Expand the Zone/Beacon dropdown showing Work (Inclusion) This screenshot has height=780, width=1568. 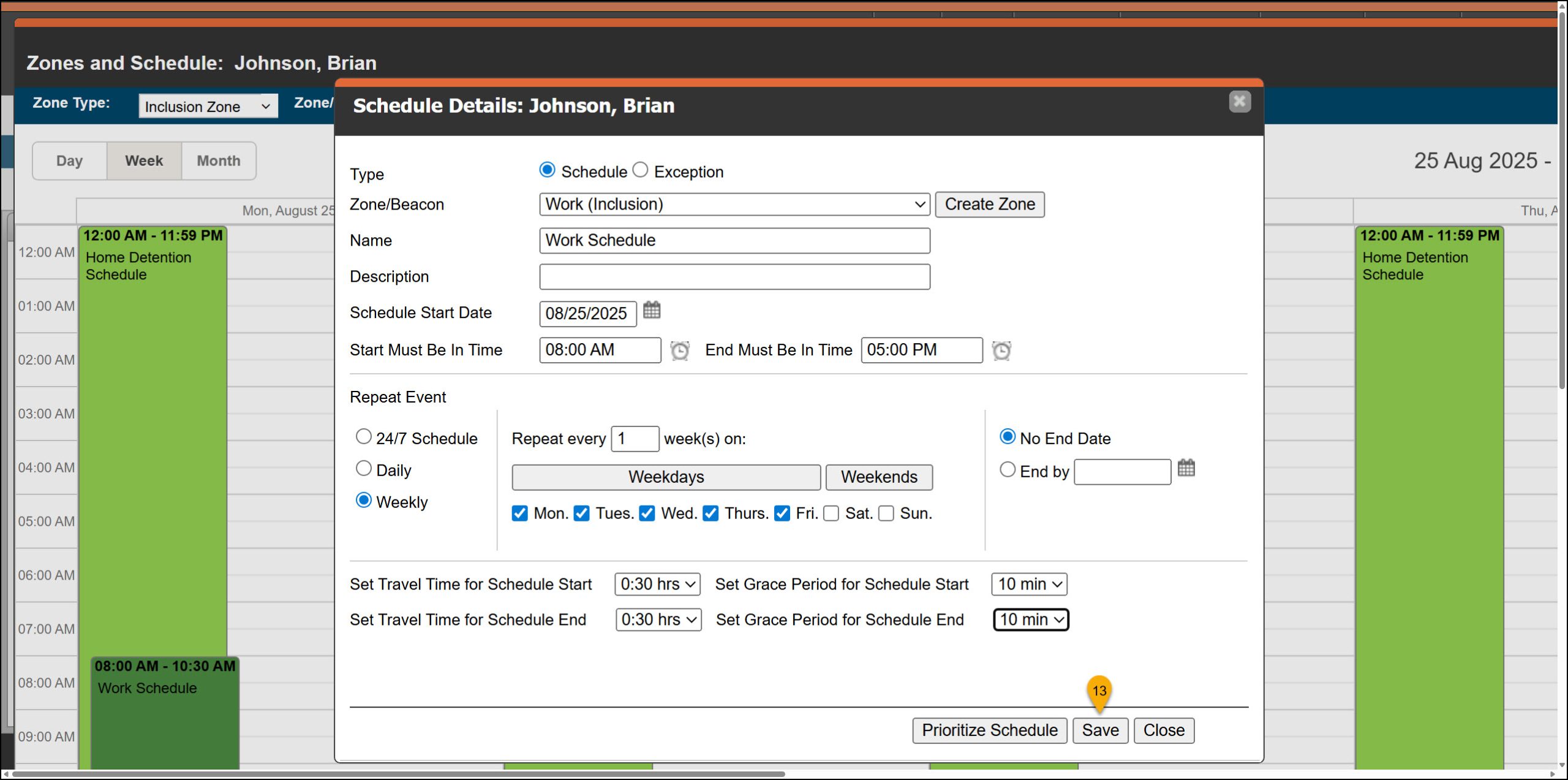[734, 204]
